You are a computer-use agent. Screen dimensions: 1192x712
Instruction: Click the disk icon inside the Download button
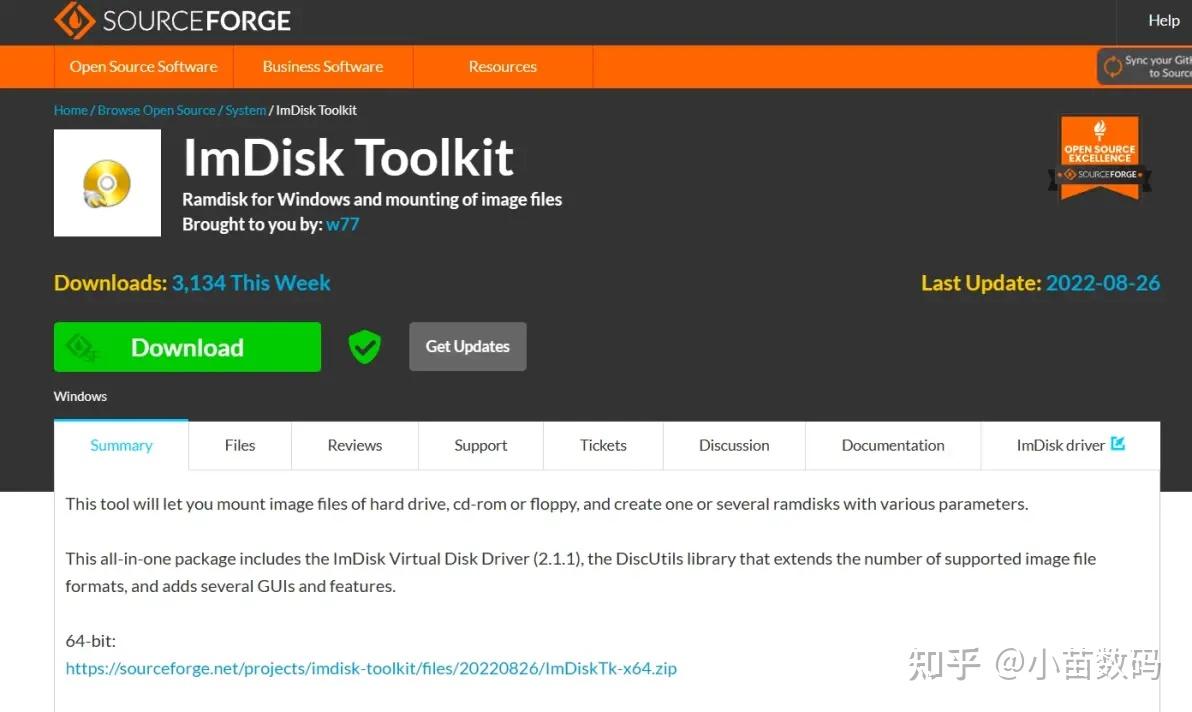(x=83, y=346)
